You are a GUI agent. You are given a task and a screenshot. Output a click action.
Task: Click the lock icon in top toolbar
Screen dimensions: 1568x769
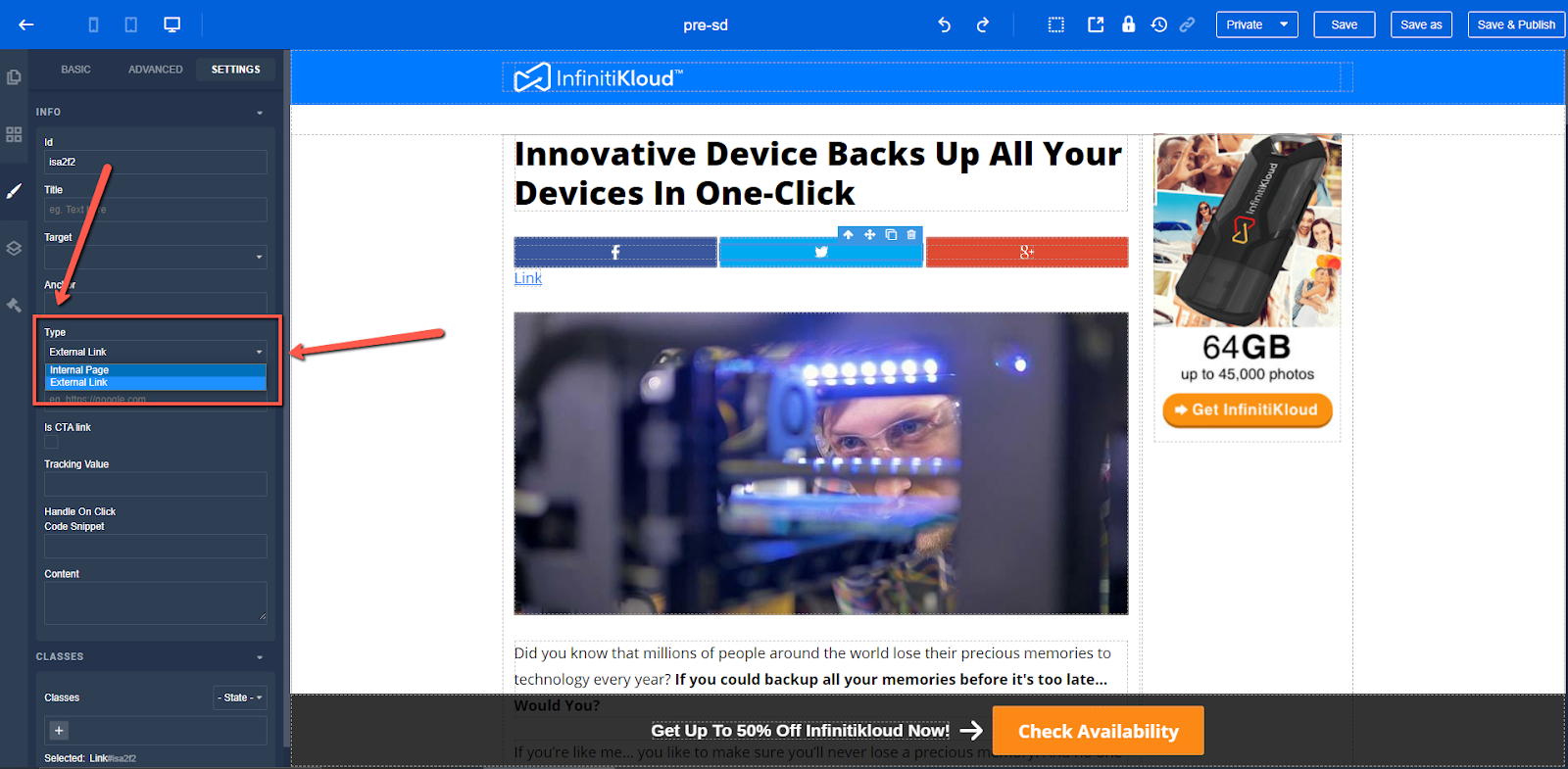(1128, 24)
